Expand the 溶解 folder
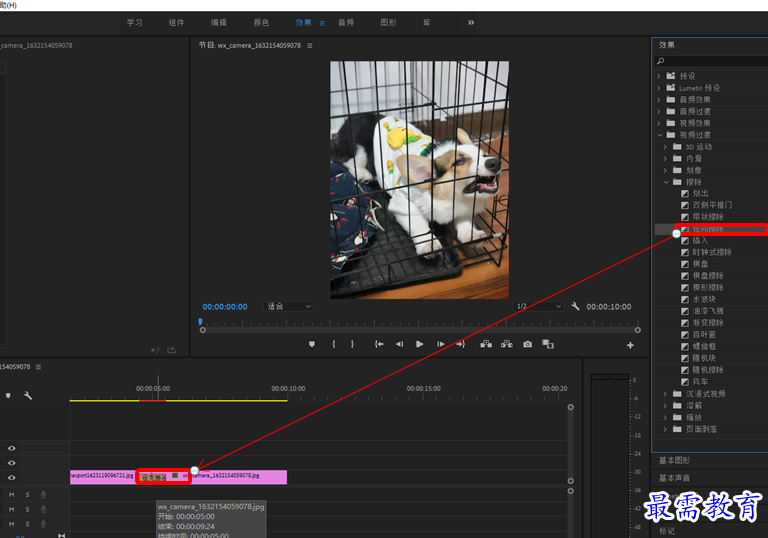768x538 pixels. coord(665,406)
